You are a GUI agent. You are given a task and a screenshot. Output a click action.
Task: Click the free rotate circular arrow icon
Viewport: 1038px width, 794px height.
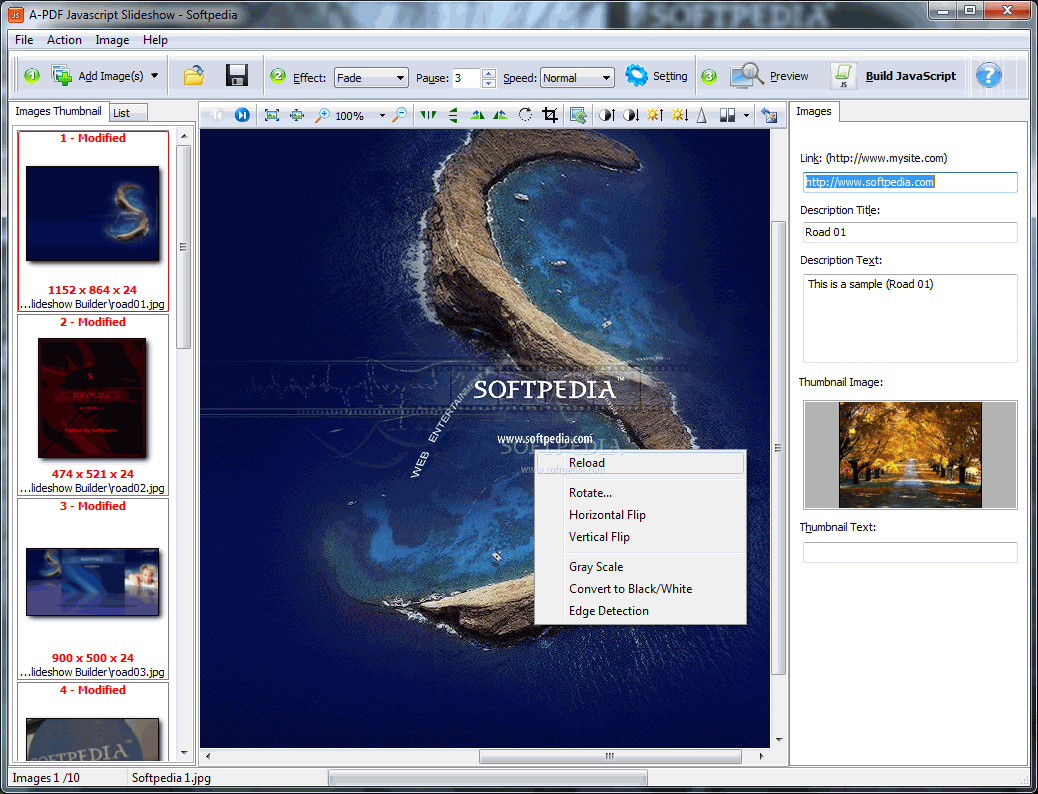tap(525, 115)
